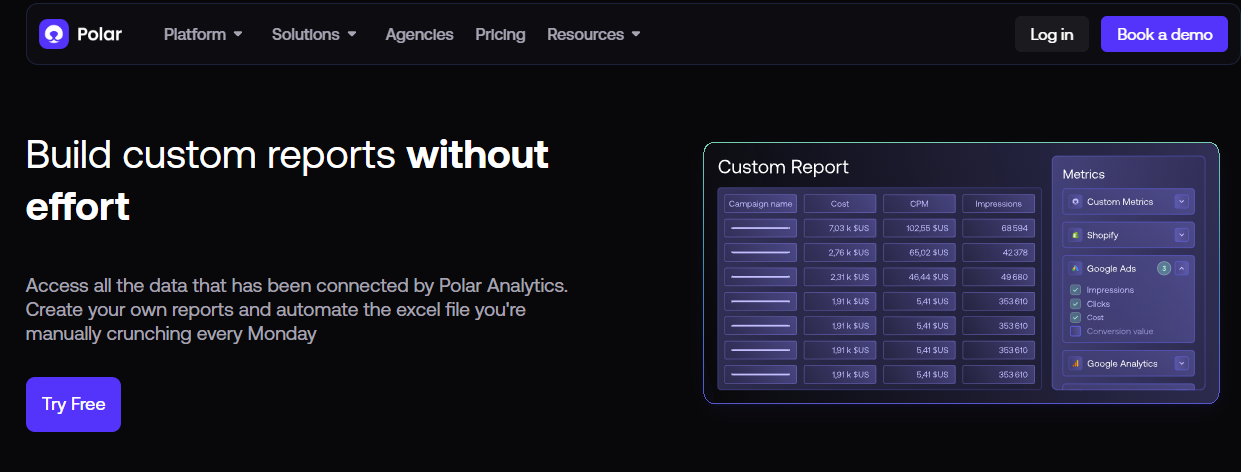The image size is (1241, 472).
Task: Click the Try Free button
Action: click(73, 404)
